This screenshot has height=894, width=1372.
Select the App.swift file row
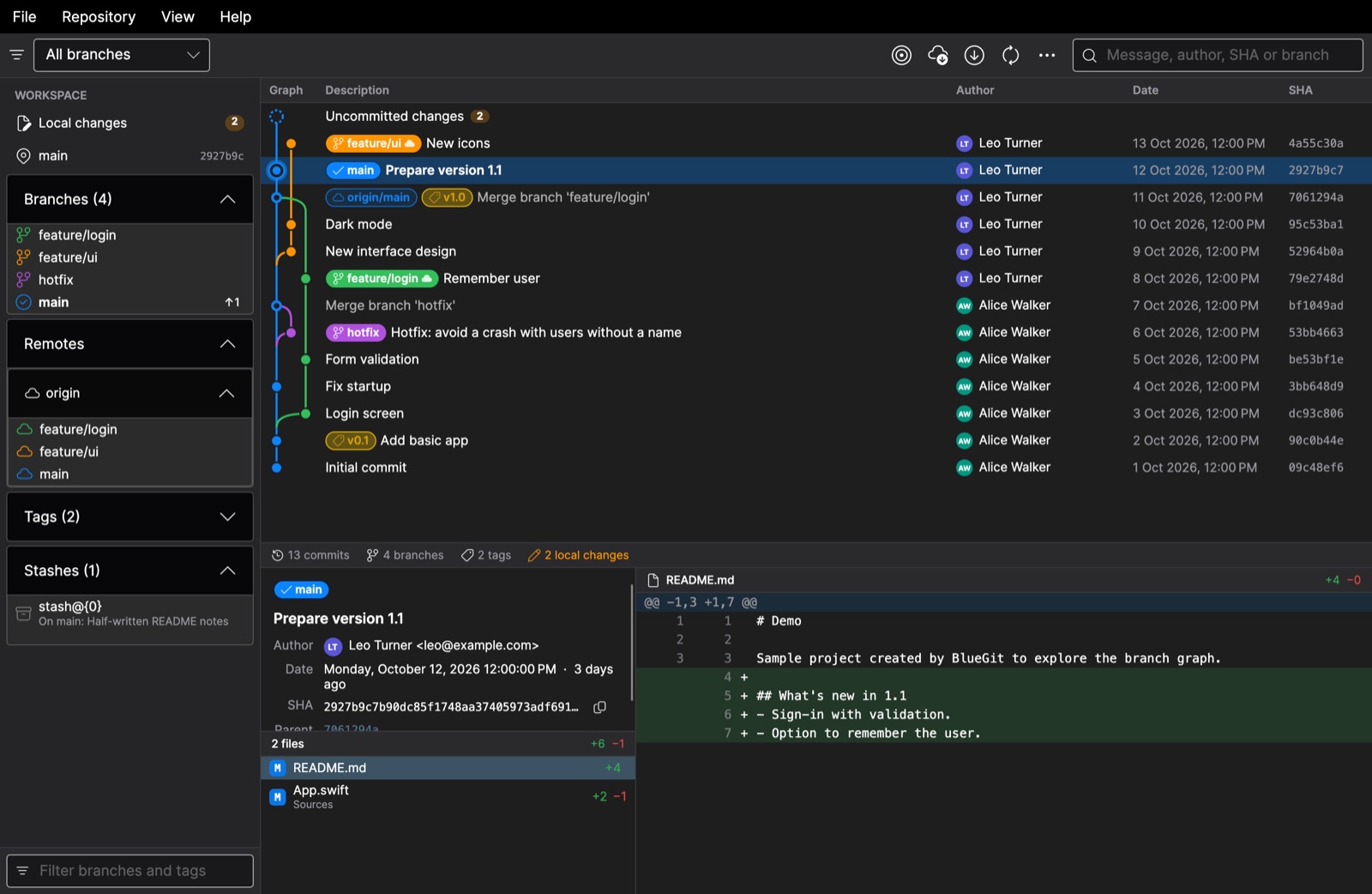(x=448, y=797)
